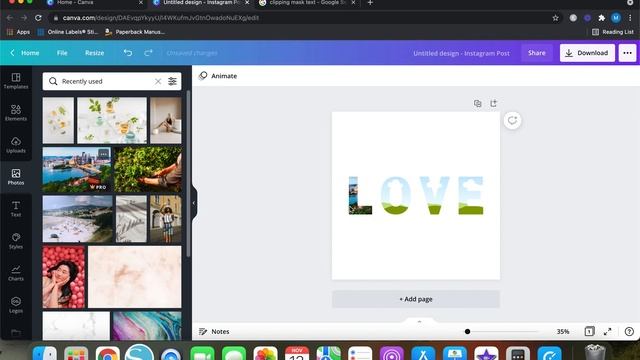The height and width of the screenshot is (360, 640).
Task: Click the comment bubble beside canvas
Action: (x=512, y=120)
